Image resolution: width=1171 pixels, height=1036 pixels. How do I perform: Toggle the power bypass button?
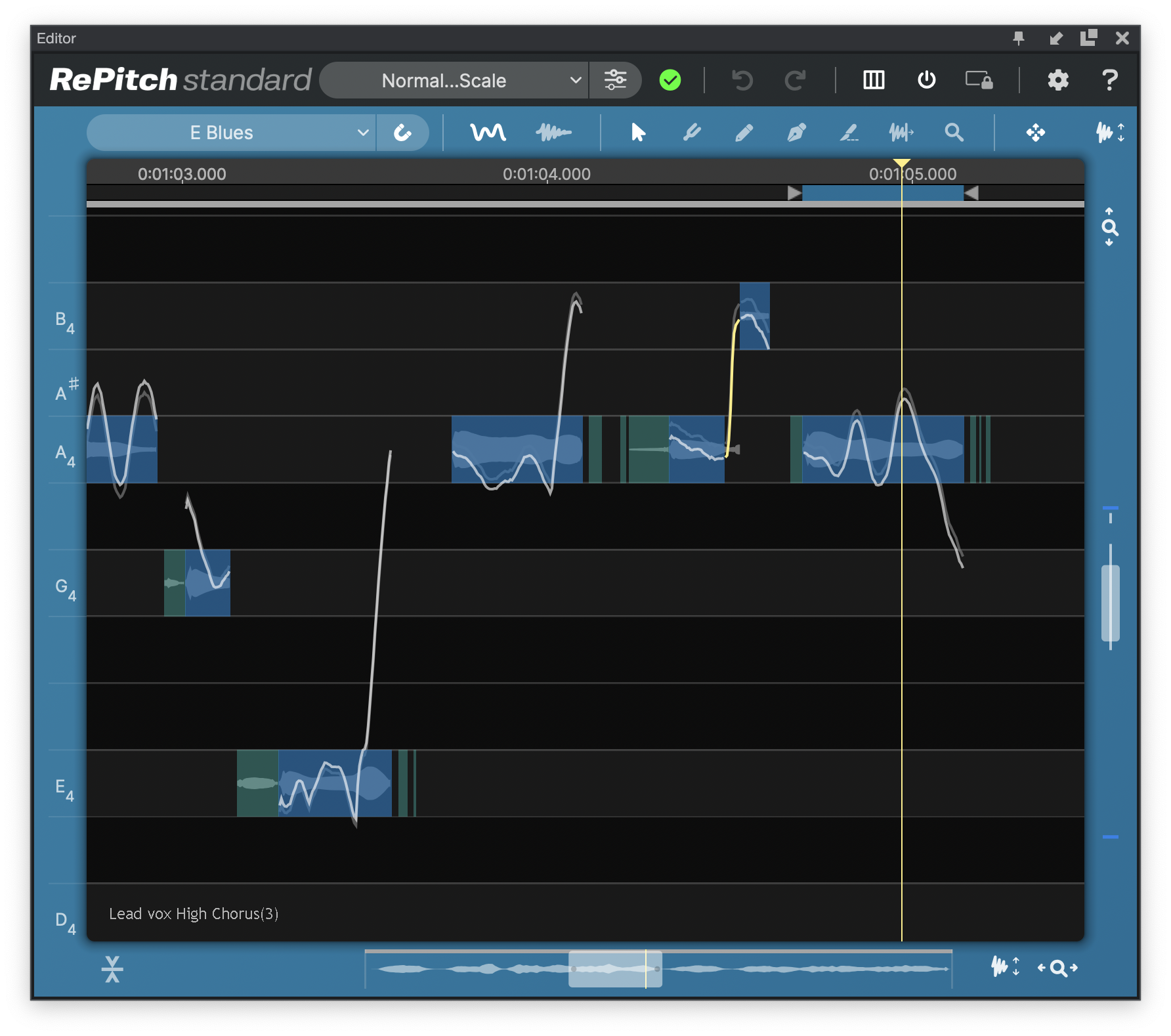click(x=926, y=80)
